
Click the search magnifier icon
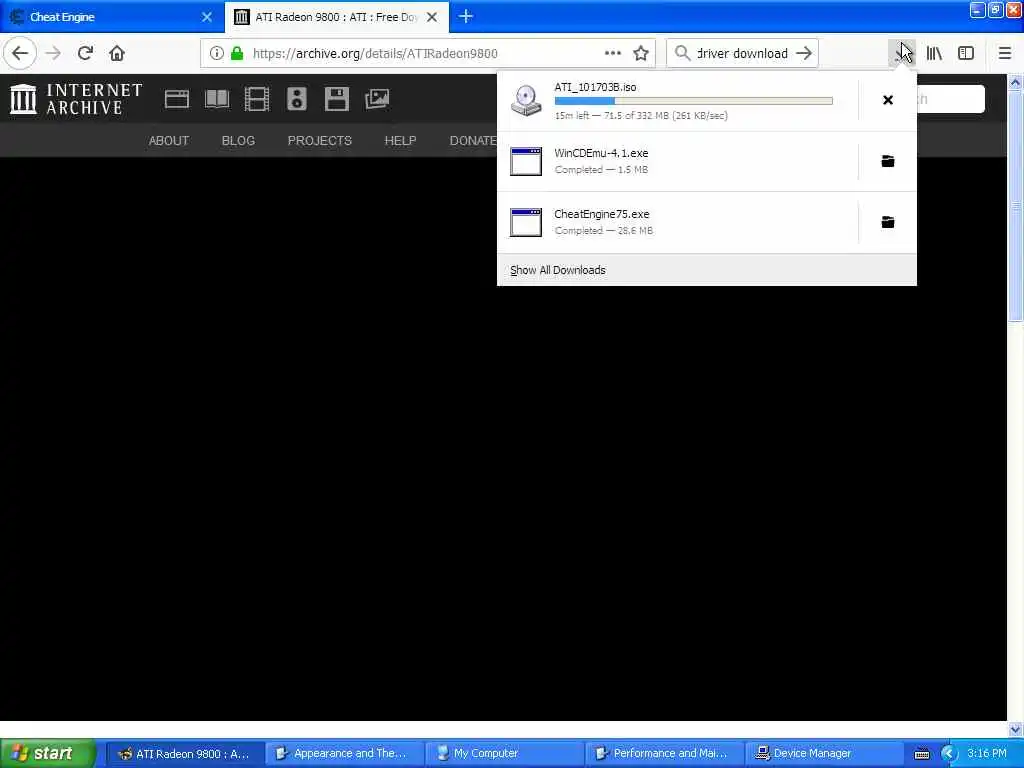coord(682,53)
